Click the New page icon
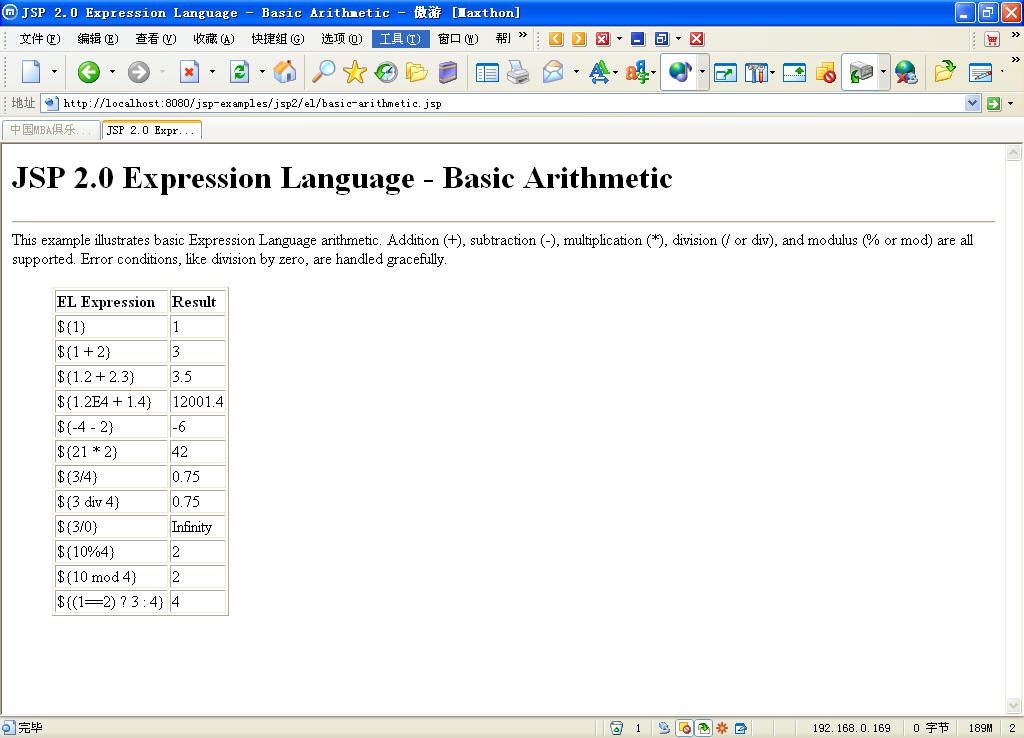The image size is (1024, 738). [31, 72]
